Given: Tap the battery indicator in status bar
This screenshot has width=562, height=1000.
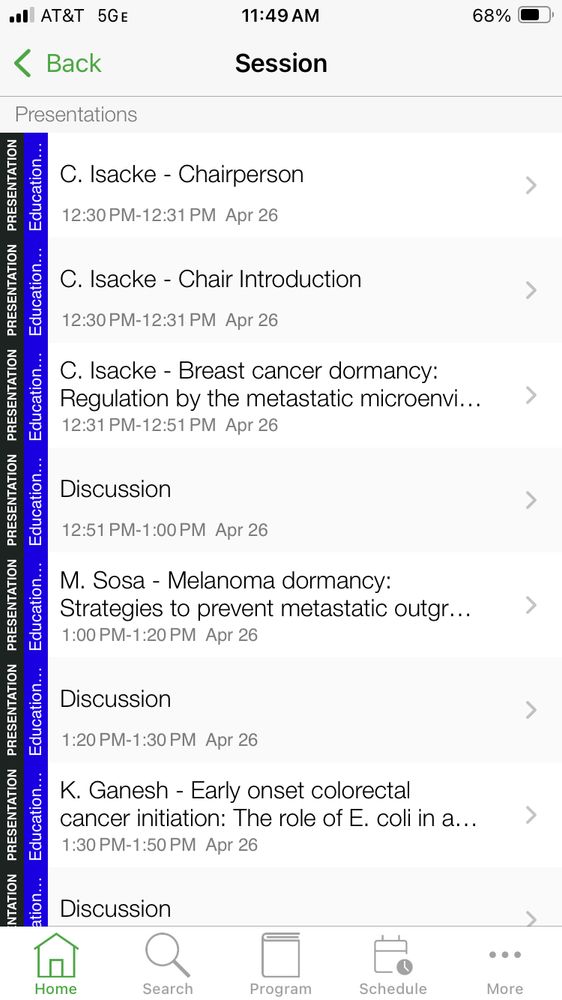Looking at the screenshot, I should click(536, 15).
